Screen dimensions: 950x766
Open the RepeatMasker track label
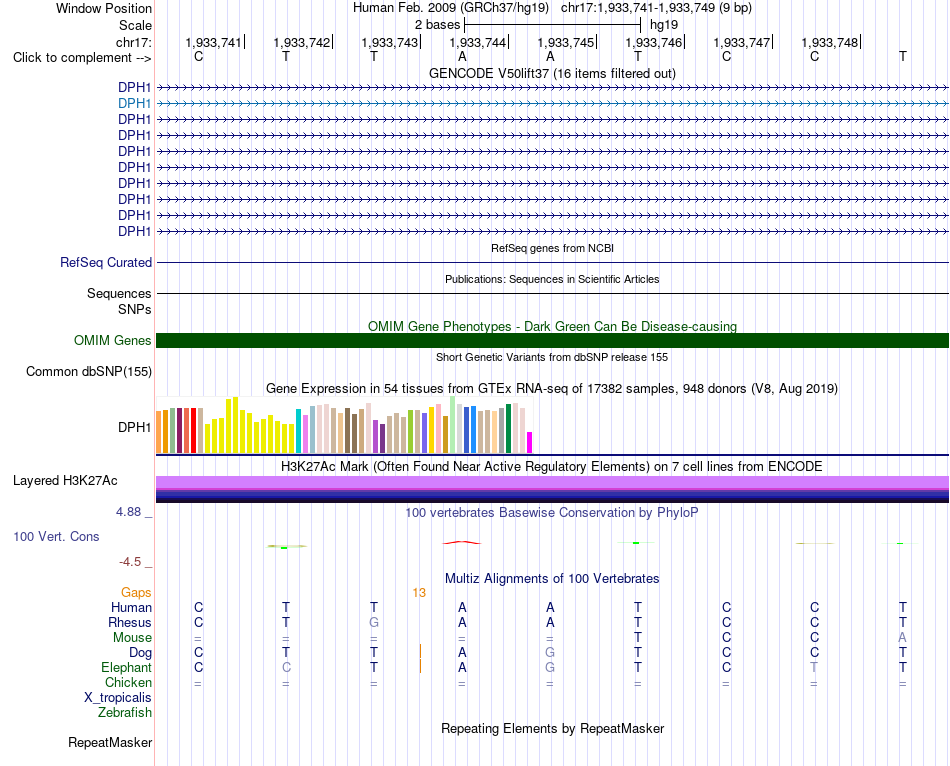coord(110,742)
